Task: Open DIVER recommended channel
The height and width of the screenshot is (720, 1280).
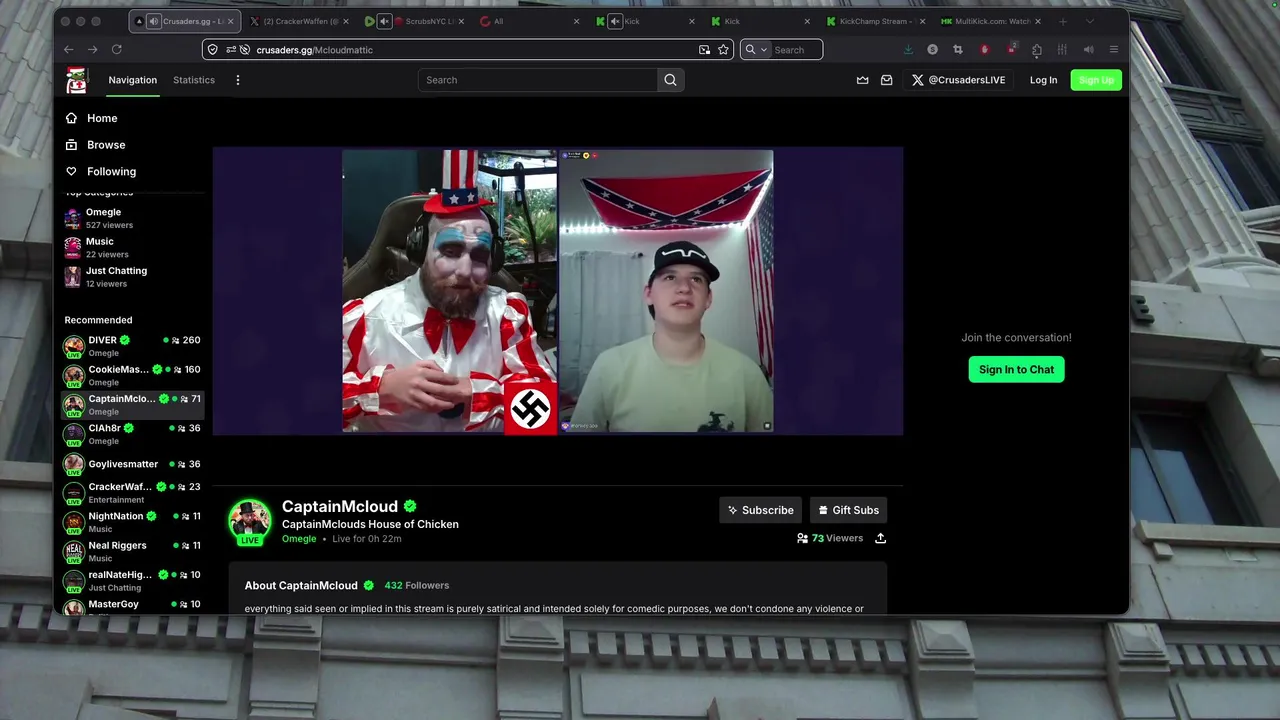Action: [x=132, y=346]
